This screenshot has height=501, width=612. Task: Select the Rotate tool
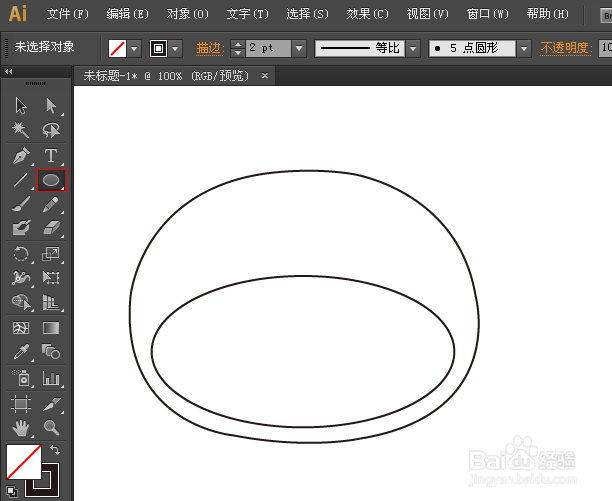click(21, 254)
